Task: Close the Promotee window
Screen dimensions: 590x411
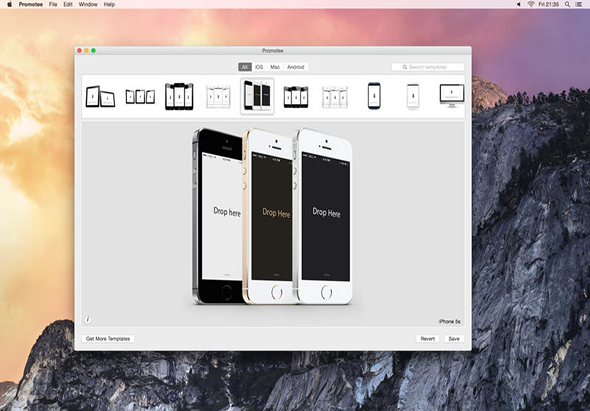Action: click(x=79, y=50)
